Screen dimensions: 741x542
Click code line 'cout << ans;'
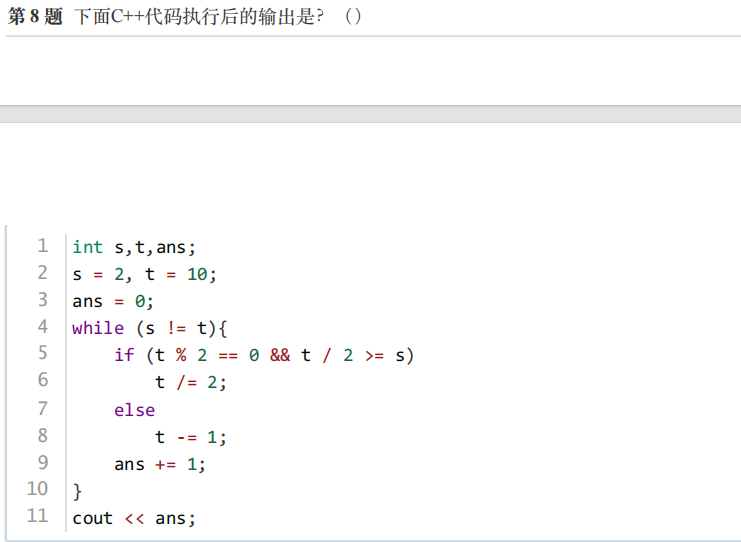(x=134, y=518)
